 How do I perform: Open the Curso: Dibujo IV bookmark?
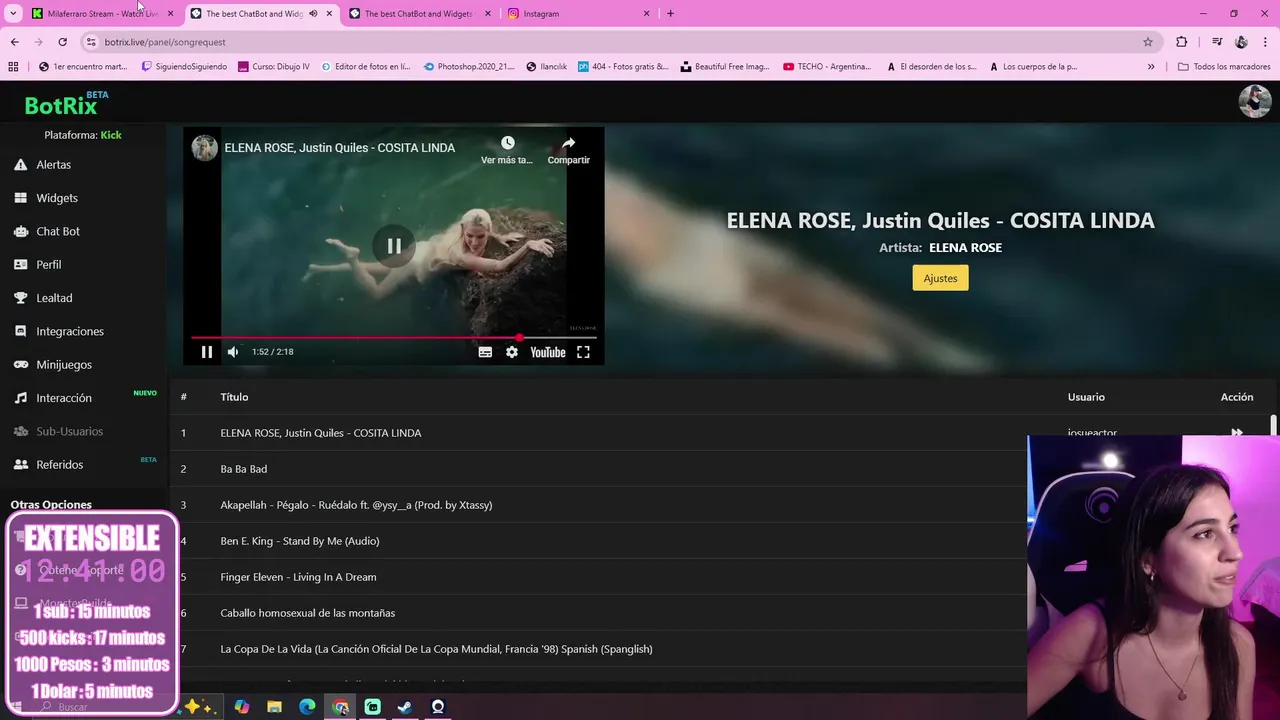pos(274,67)
